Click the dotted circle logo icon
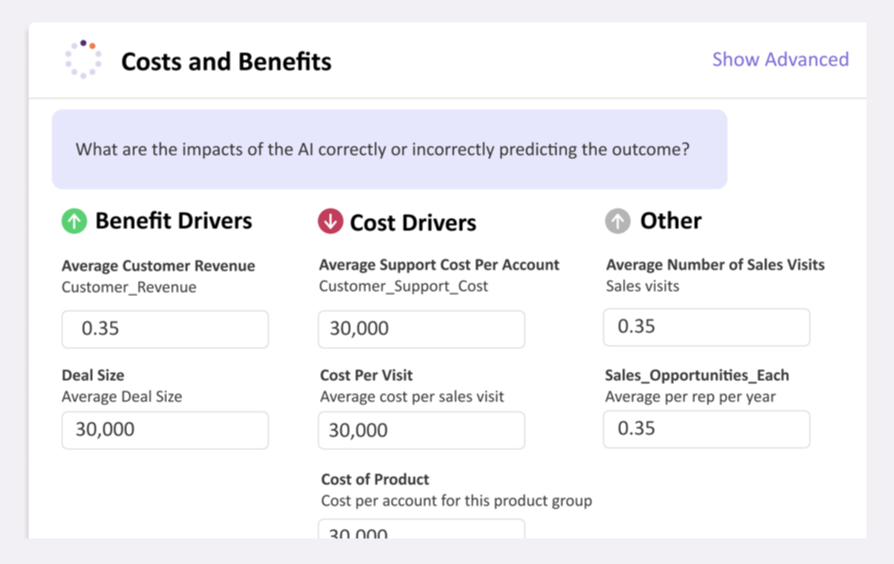 pyautogui.click(x=83, y=59)
